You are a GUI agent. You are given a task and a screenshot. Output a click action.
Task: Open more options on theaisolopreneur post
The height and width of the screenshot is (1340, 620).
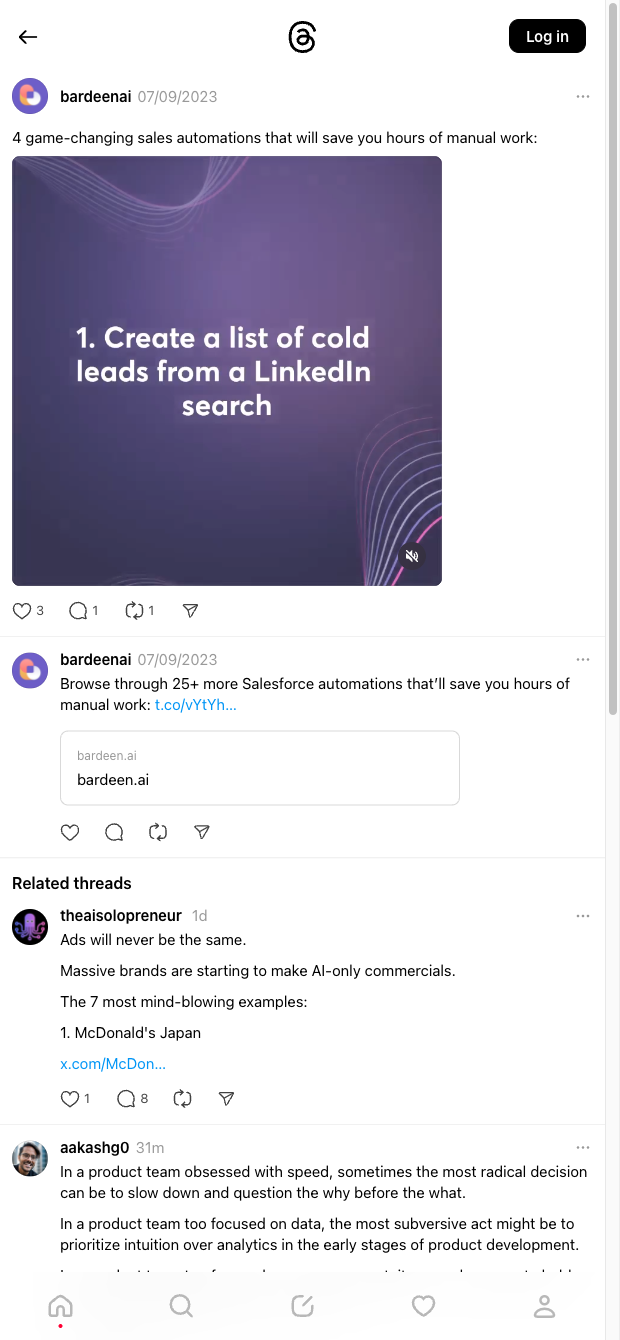click(583, 916)
